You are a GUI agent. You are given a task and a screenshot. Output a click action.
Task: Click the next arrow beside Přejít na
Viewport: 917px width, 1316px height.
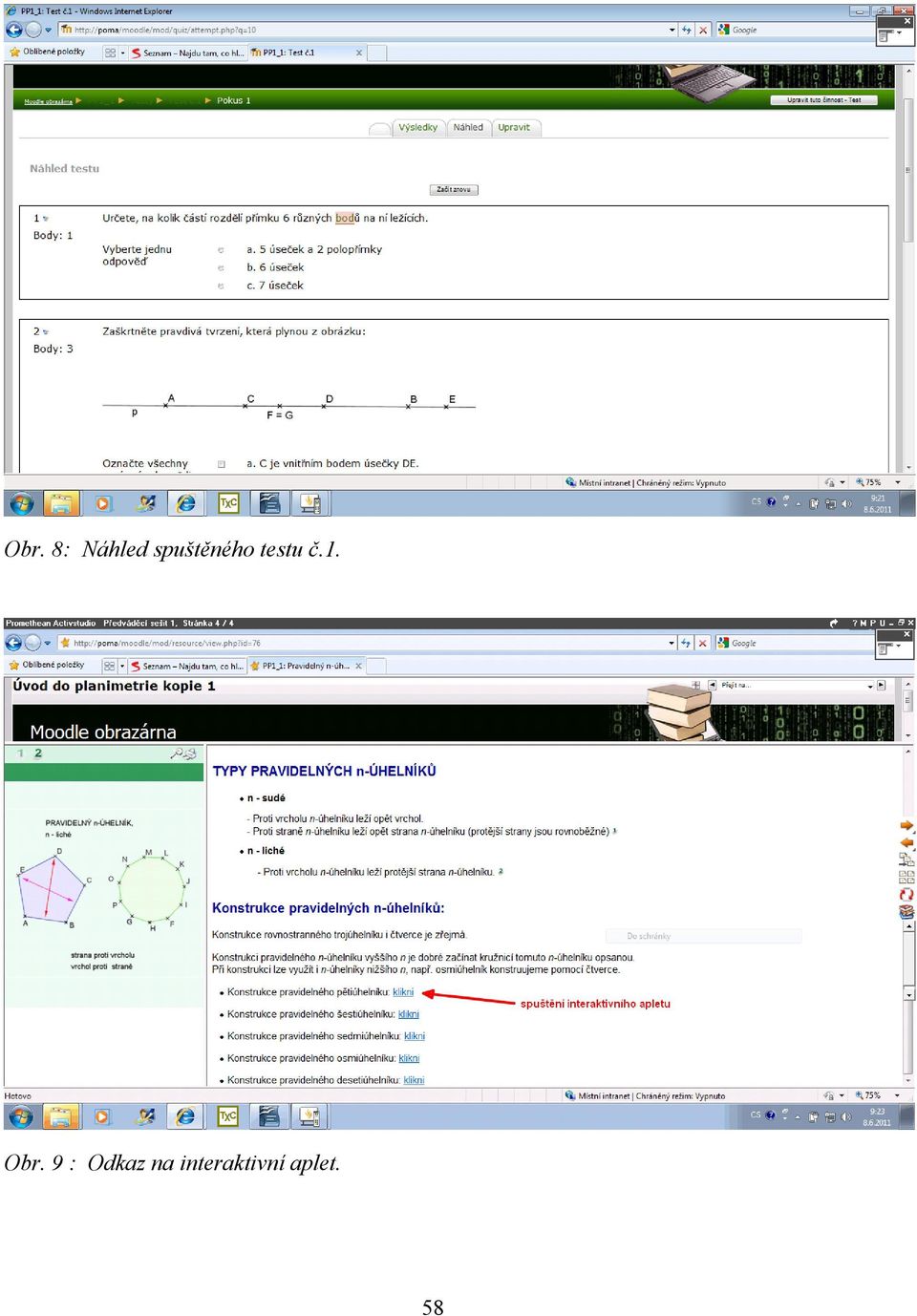pos(881,686)
